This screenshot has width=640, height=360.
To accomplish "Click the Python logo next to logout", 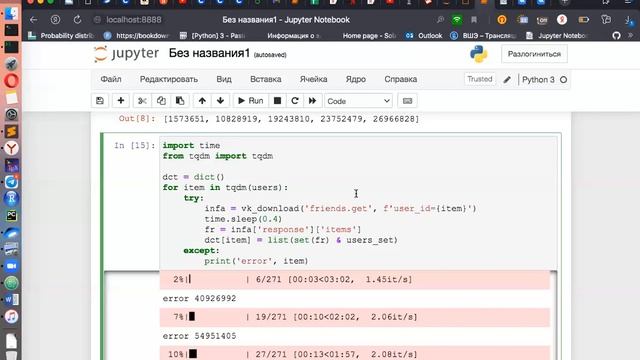I will pyautogui.click(x=479, y=54).
